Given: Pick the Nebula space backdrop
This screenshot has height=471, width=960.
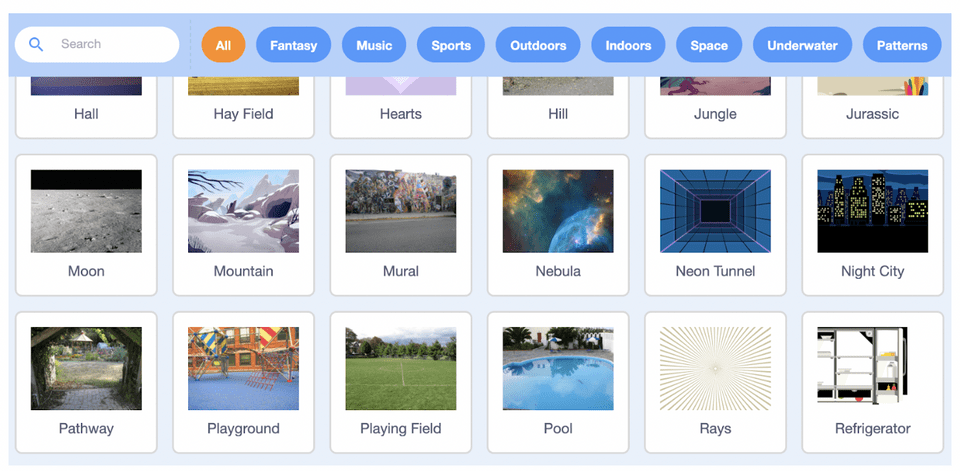Looking at the screenshot, I should [558, 225].
